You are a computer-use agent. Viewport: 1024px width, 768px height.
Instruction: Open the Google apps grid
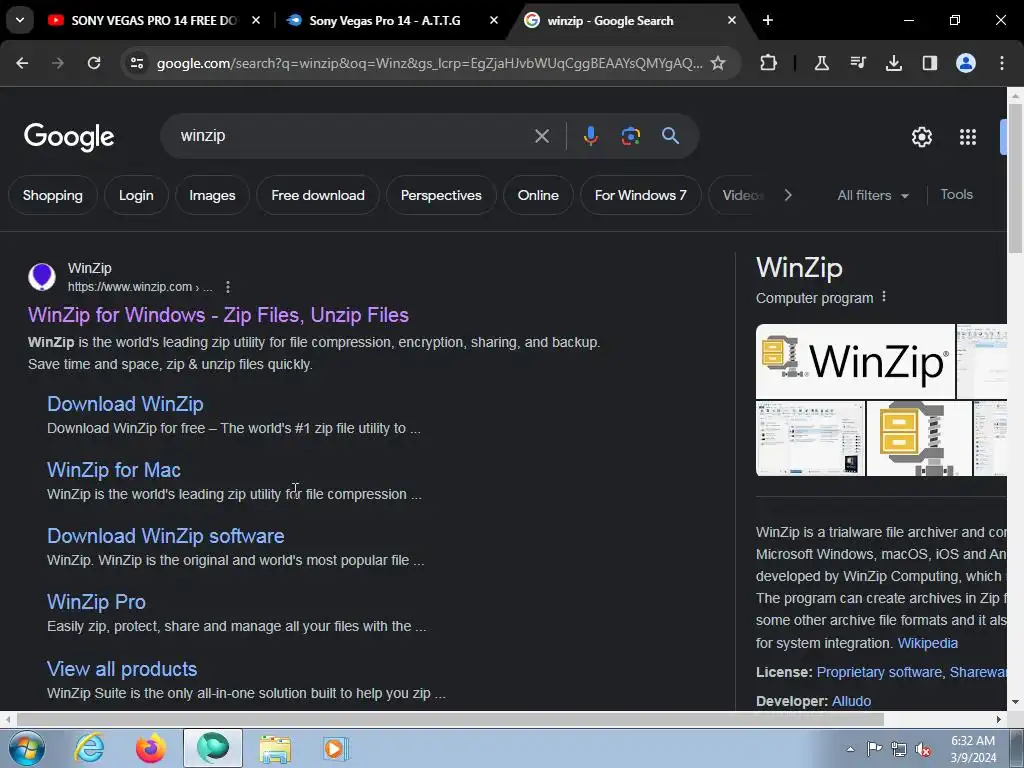click(968, 137)
